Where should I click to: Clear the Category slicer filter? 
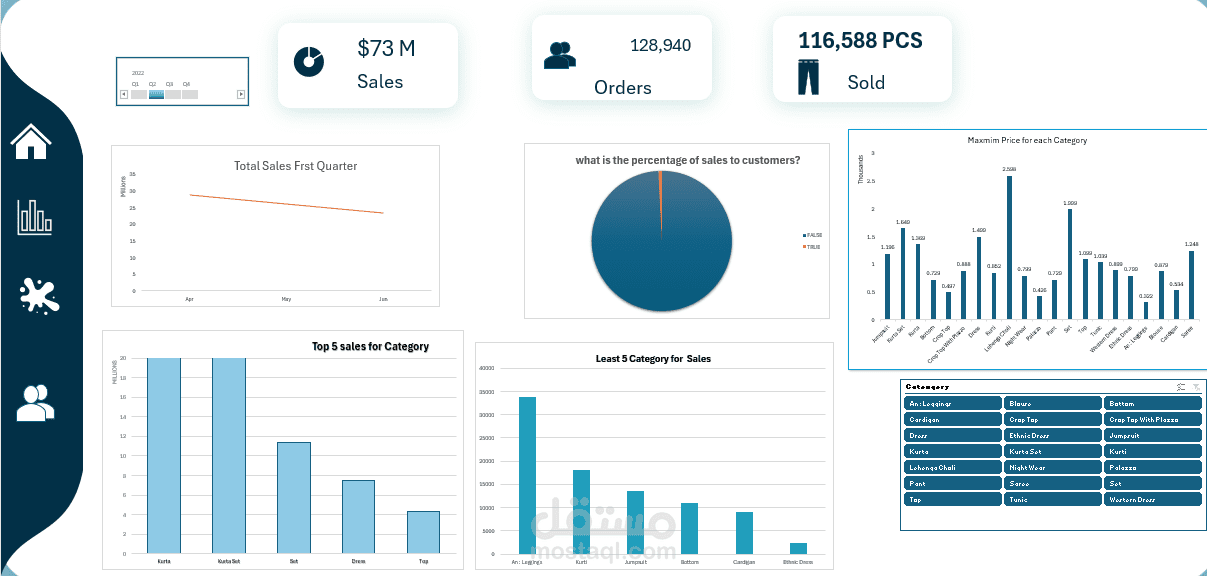tap(1197, 387)
